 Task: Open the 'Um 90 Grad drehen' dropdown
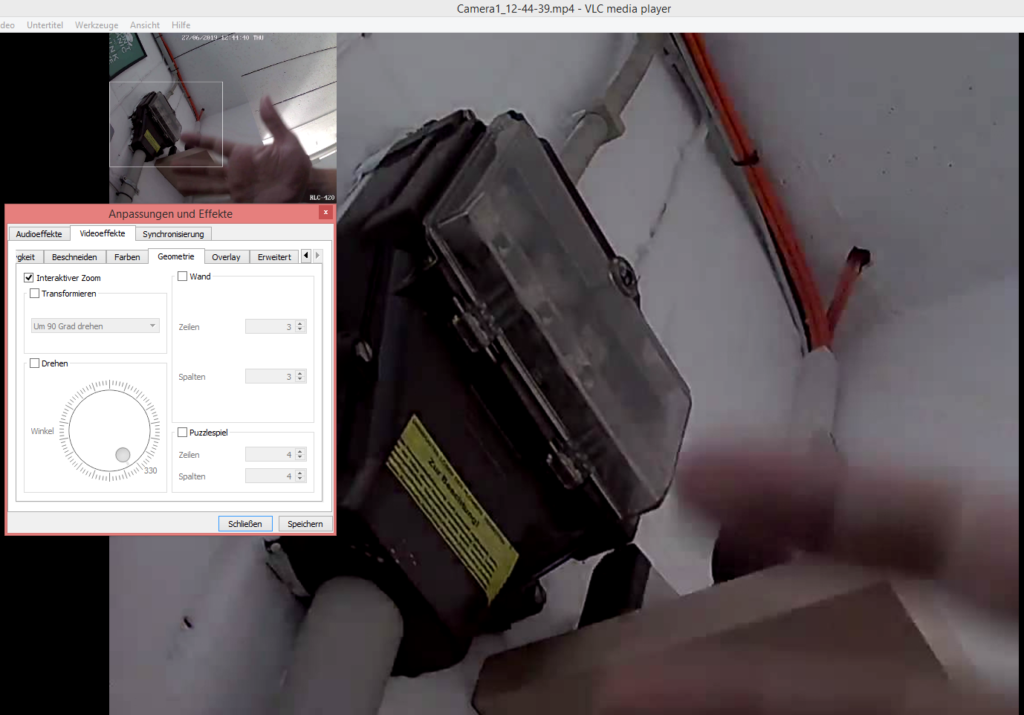pyautogui.click(x=95, y=326)
